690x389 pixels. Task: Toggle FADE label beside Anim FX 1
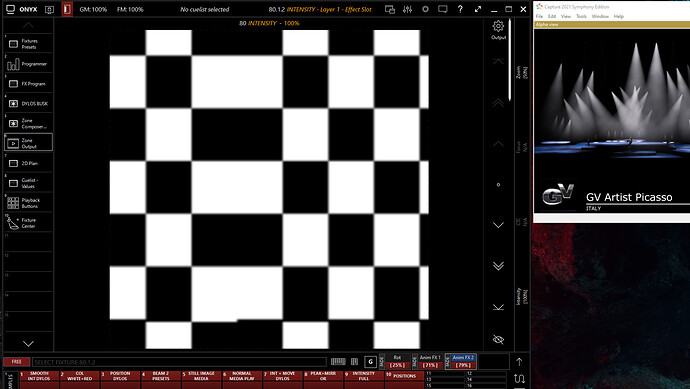tap(415, 362)
